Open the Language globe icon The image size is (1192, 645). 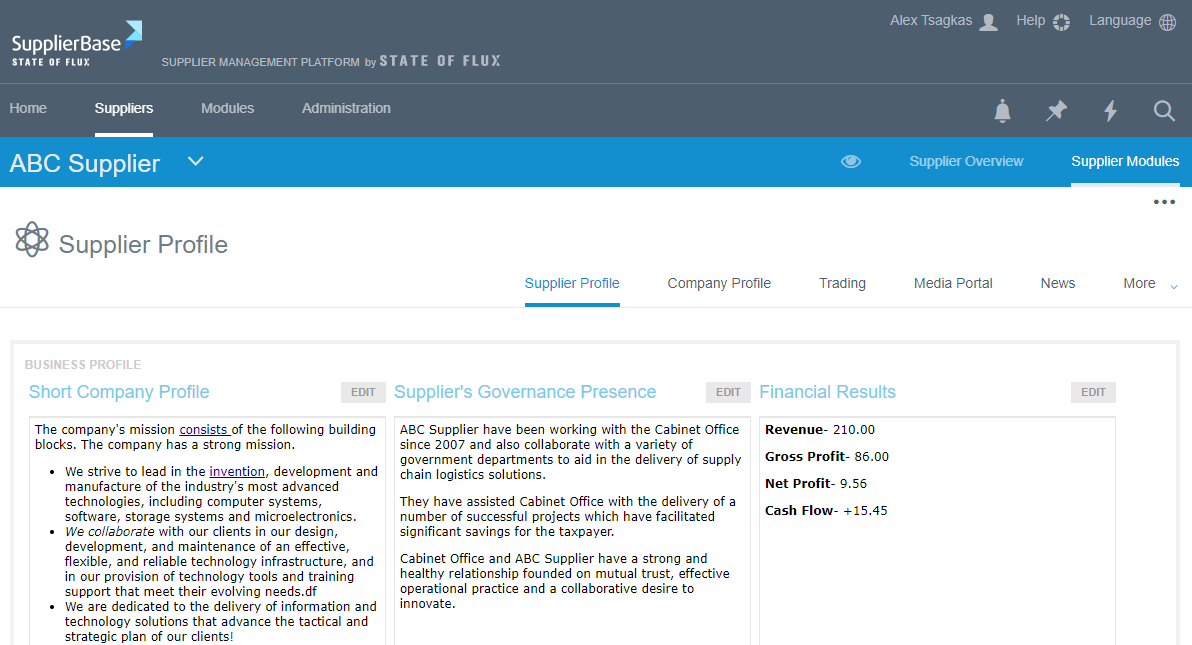tap(1168, 20)
